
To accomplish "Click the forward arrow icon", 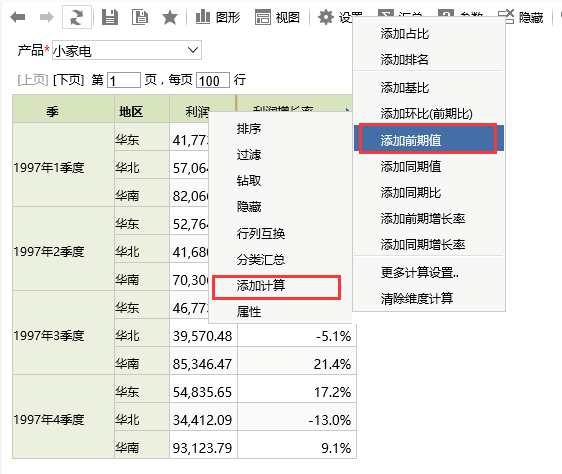I will pos(47,17).
